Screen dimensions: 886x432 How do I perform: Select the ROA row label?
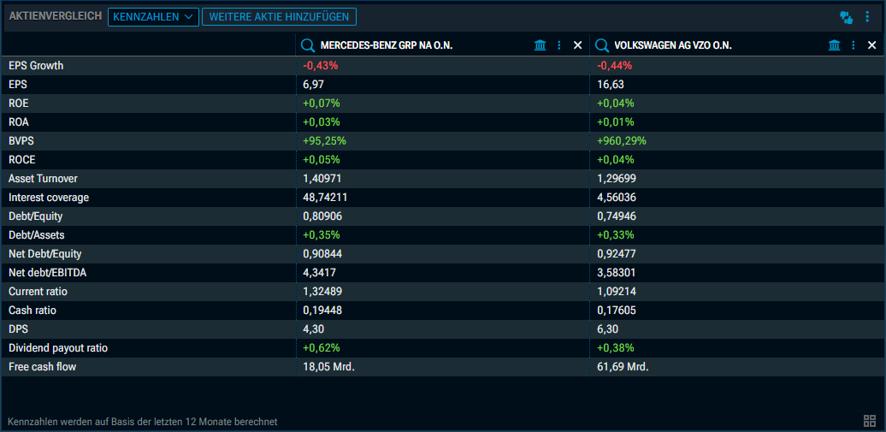pyautogui.click(x=18, y=123)
